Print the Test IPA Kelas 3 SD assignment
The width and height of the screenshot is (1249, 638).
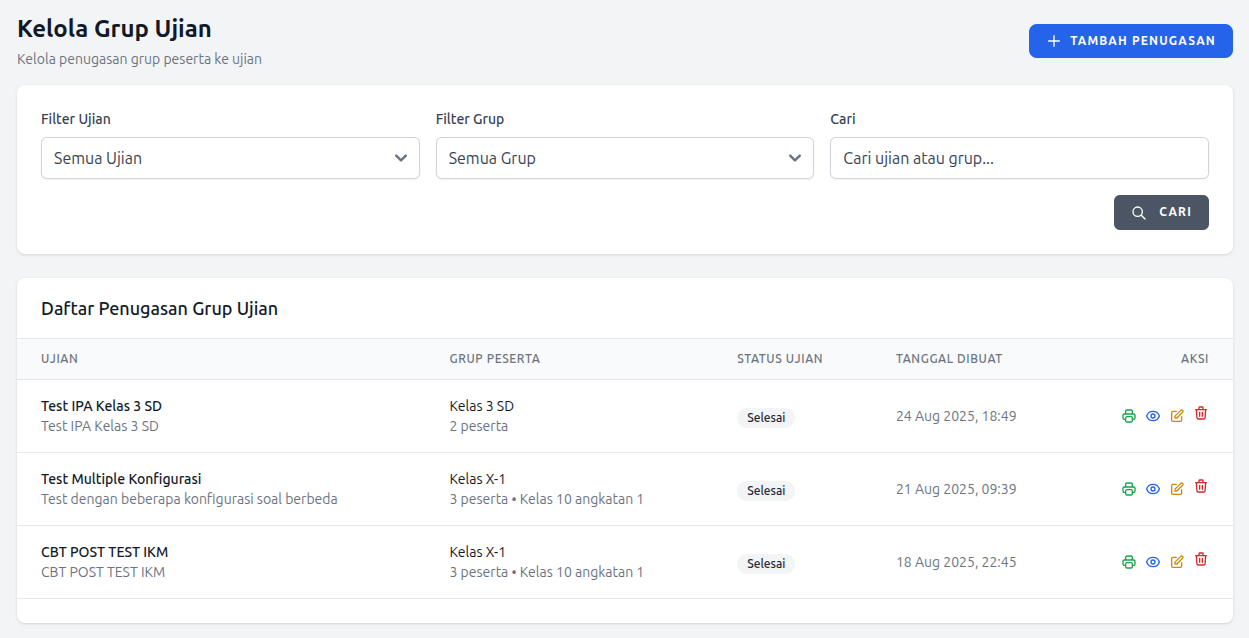pos(1128,415)
